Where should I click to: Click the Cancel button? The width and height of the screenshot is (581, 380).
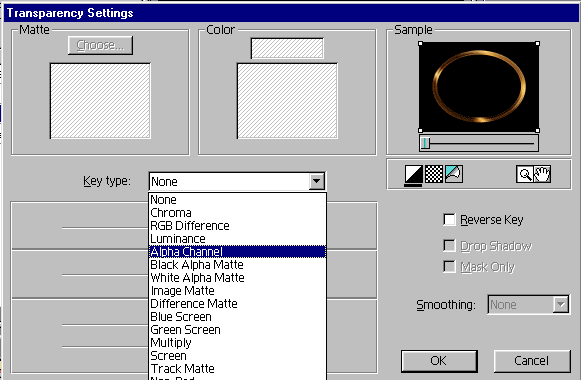click(x=532, y=361)
